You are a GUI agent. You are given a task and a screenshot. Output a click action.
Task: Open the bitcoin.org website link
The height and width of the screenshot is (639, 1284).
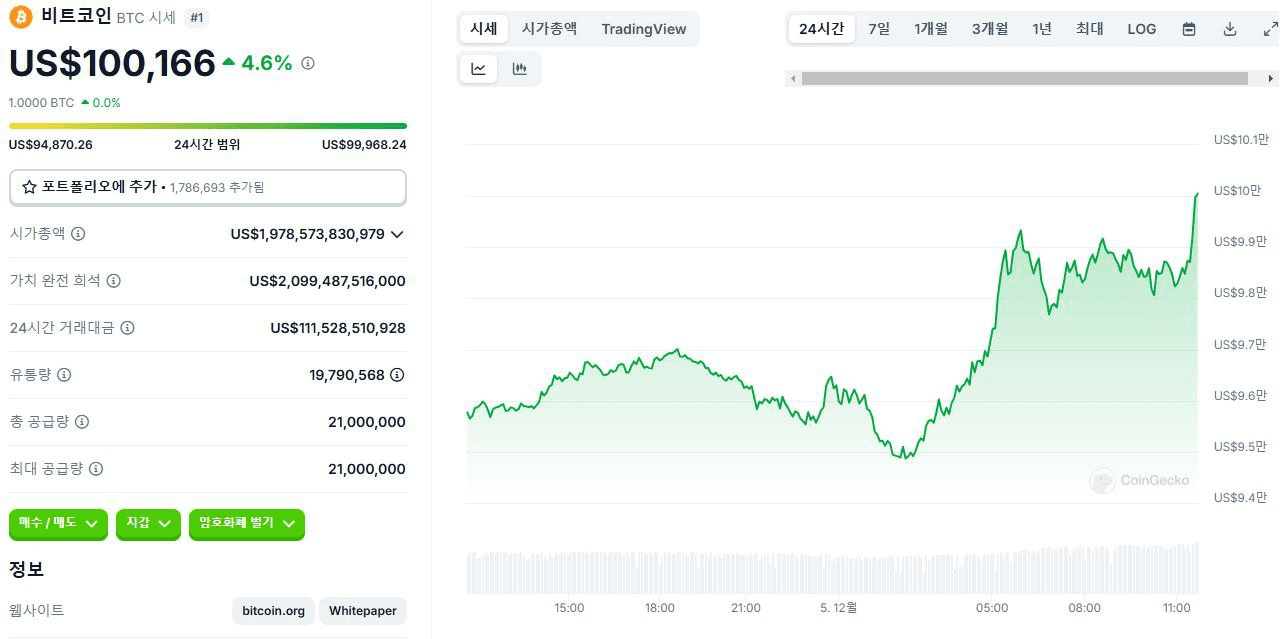[274, 611]
